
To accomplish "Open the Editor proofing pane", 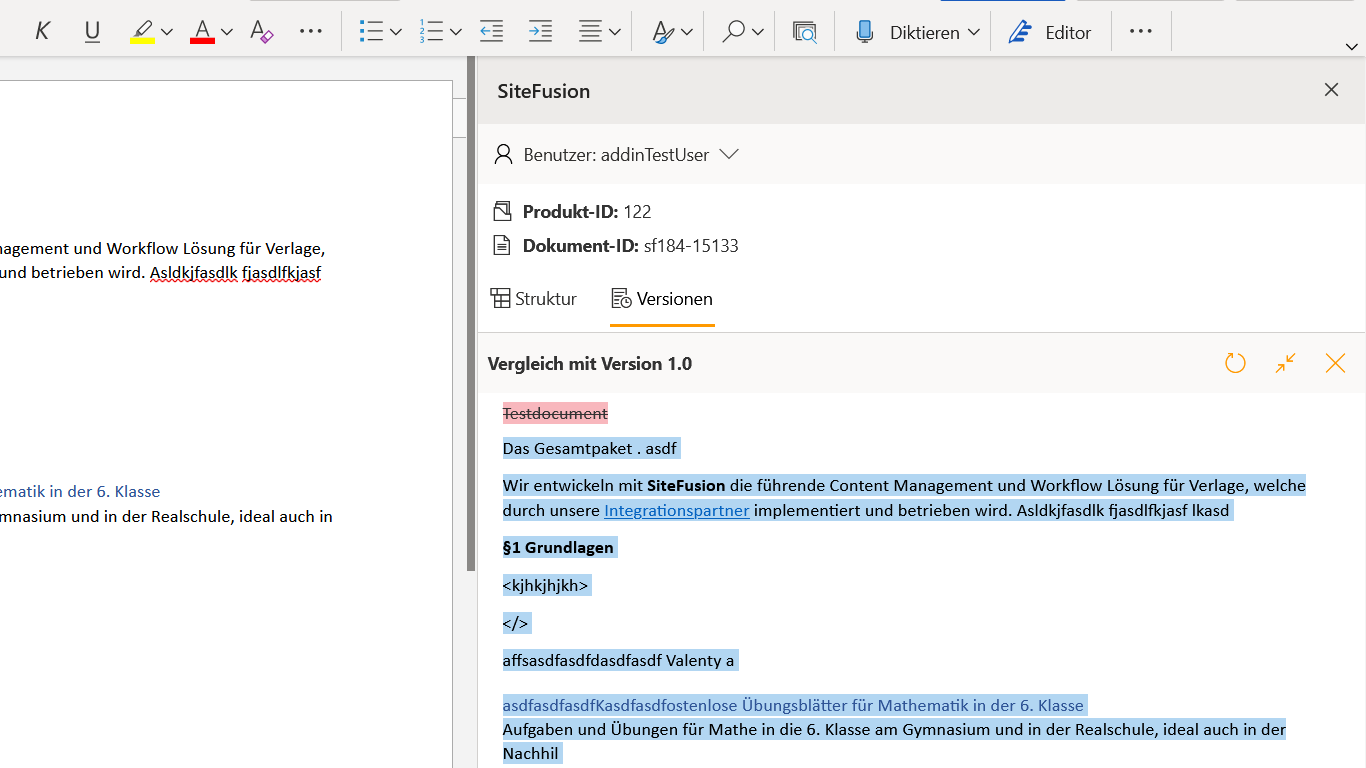I will tap(1050, 32).
